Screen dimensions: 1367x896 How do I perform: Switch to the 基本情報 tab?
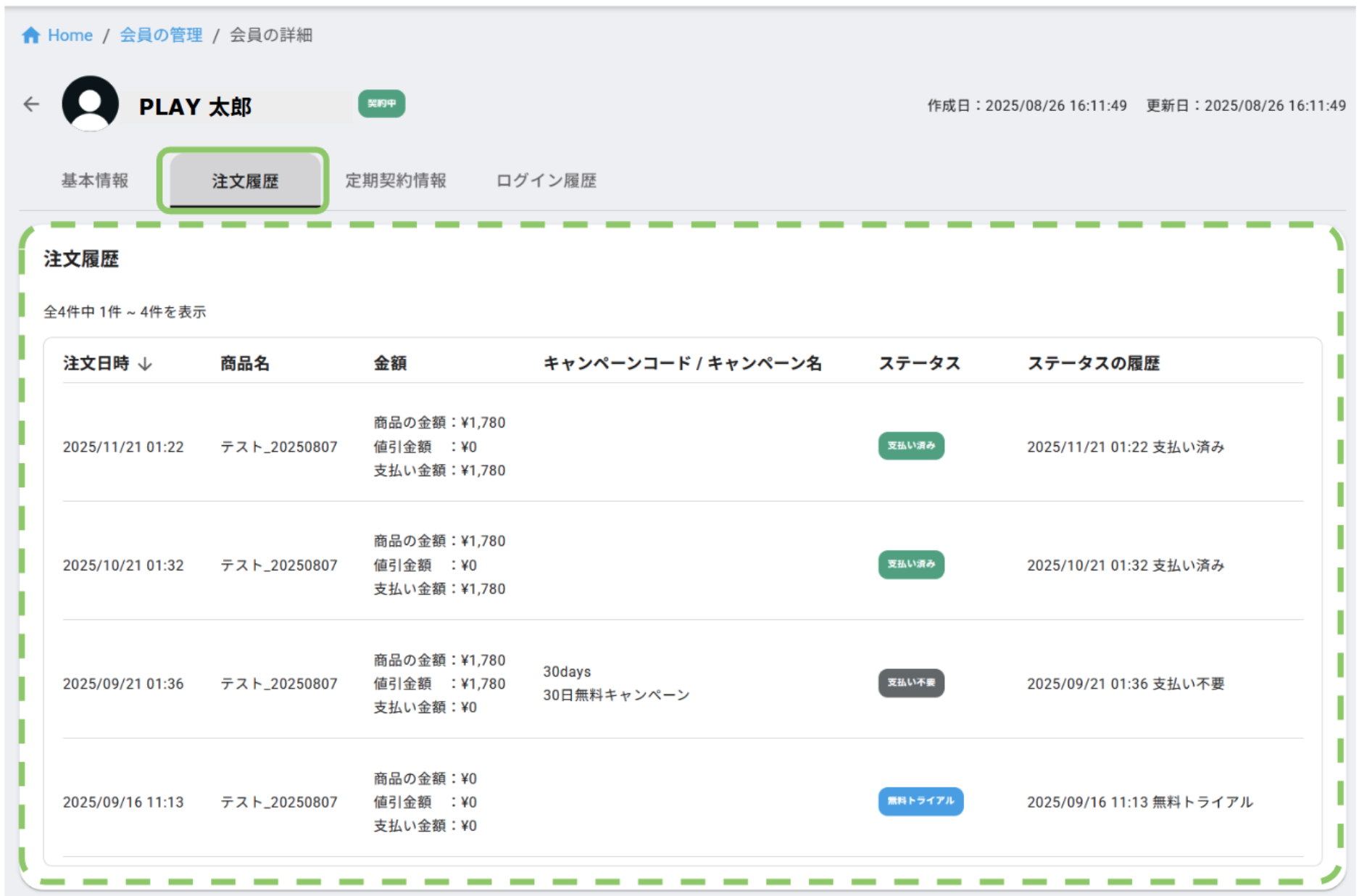95,181
